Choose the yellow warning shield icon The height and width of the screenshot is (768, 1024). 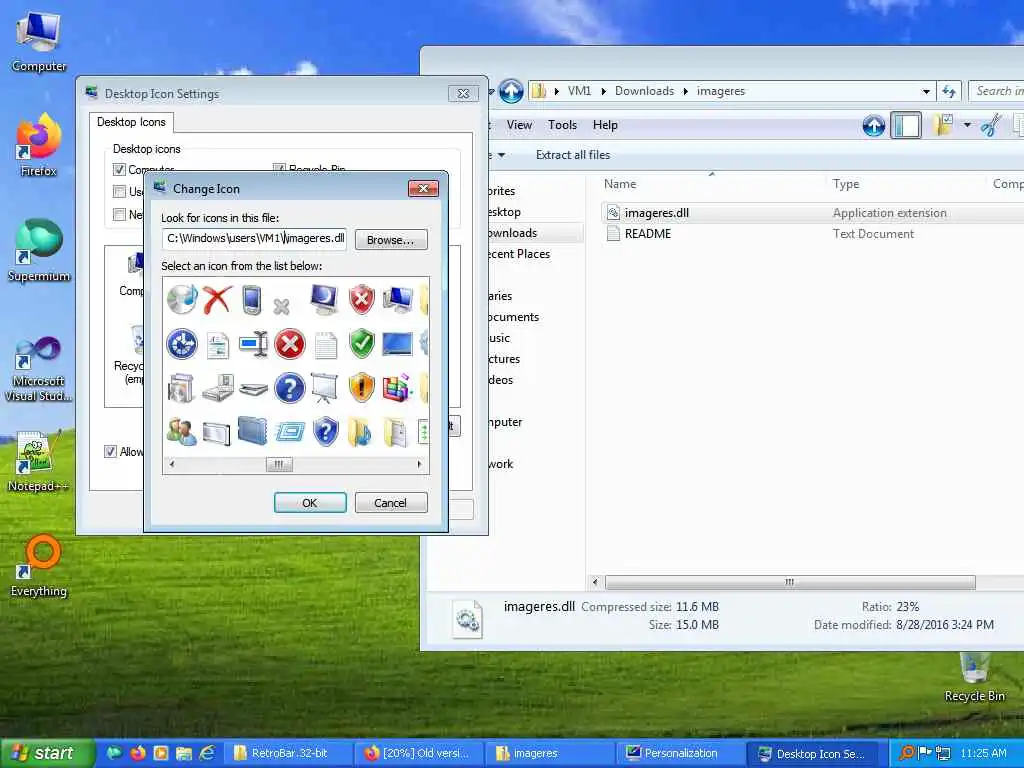(x=361, y=388)
